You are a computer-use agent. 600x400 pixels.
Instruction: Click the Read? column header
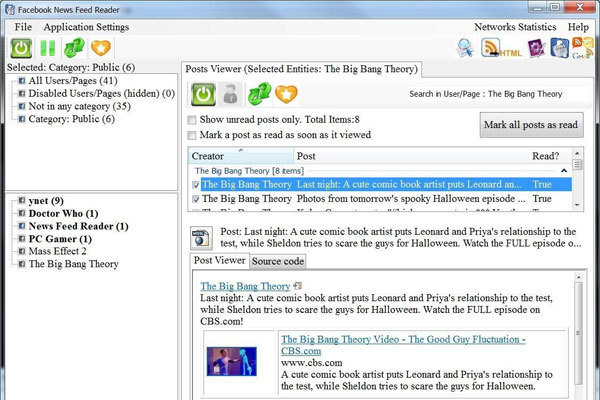tap(545, 156)
